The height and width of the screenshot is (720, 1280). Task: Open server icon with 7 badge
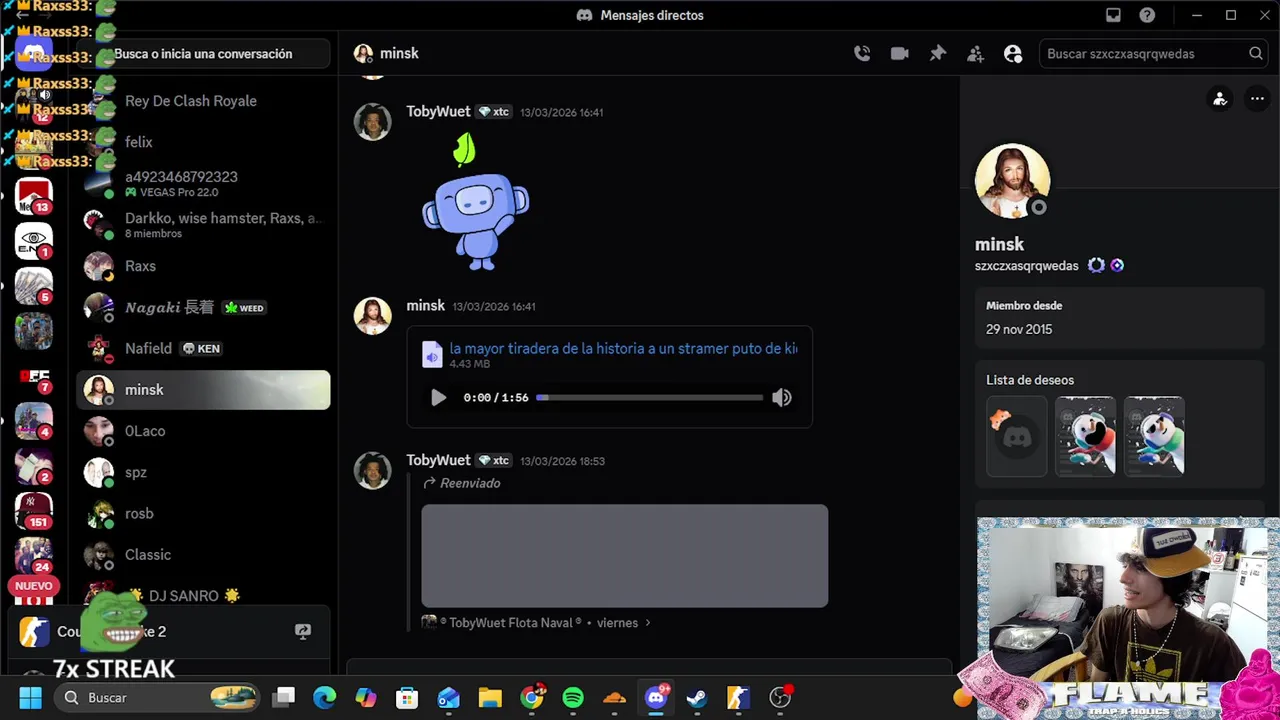tap(33, 375)
